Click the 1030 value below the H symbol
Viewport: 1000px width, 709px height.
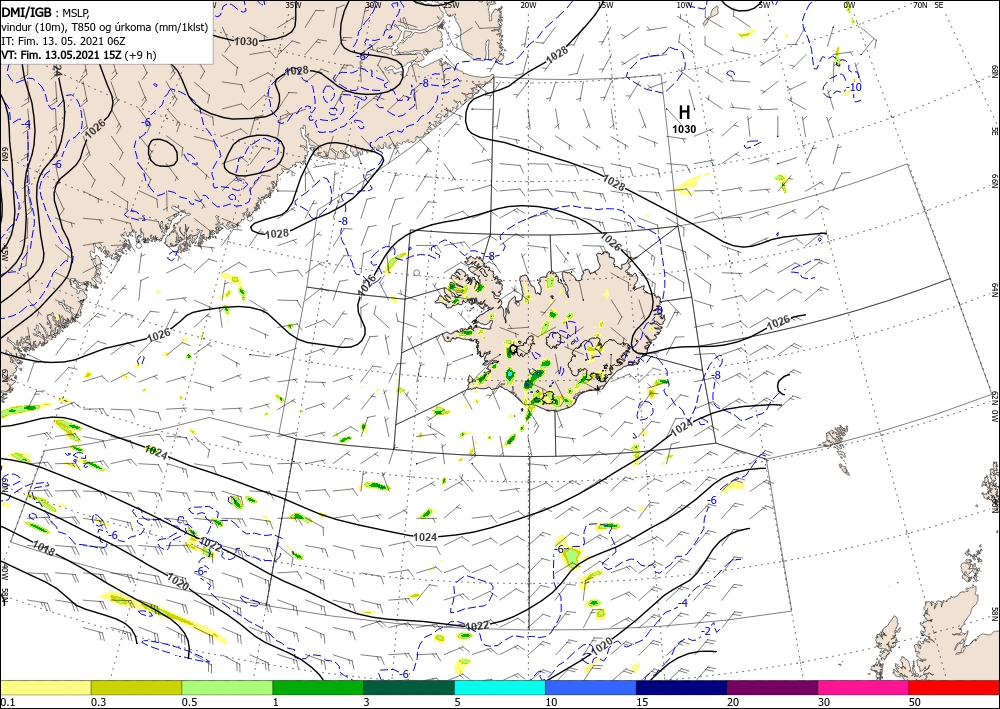click(684, 129)
